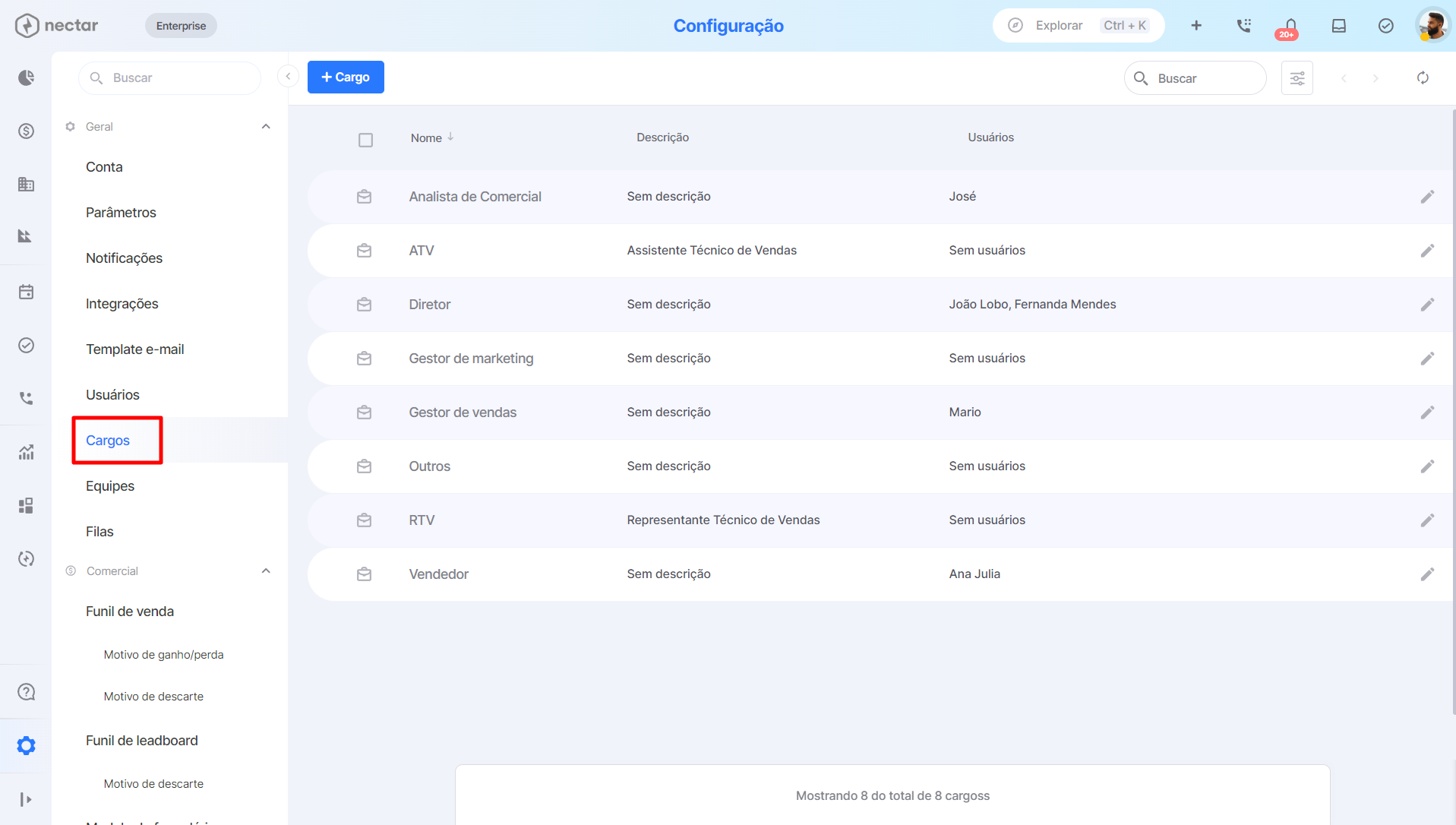Open the companies building sidebar icon
This screenshot has width=1456, height=825.
click(x=26, y=184)
